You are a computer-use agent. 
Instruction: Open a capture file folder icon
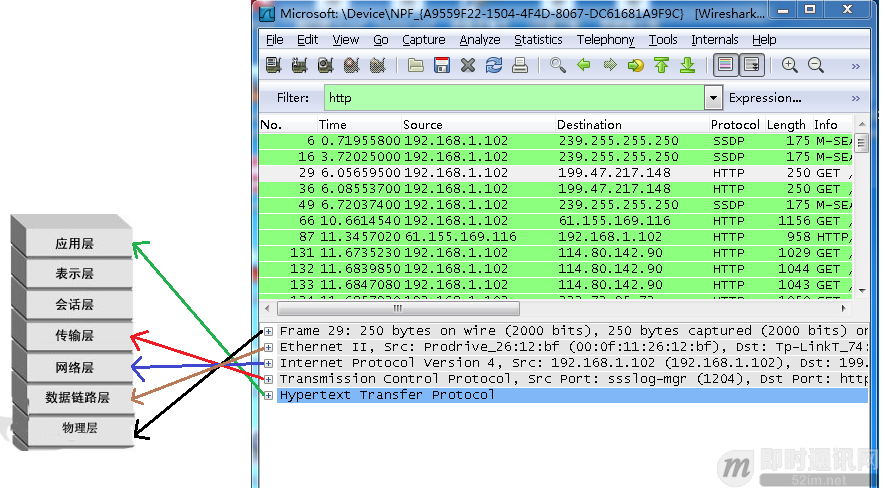point(415,65)
